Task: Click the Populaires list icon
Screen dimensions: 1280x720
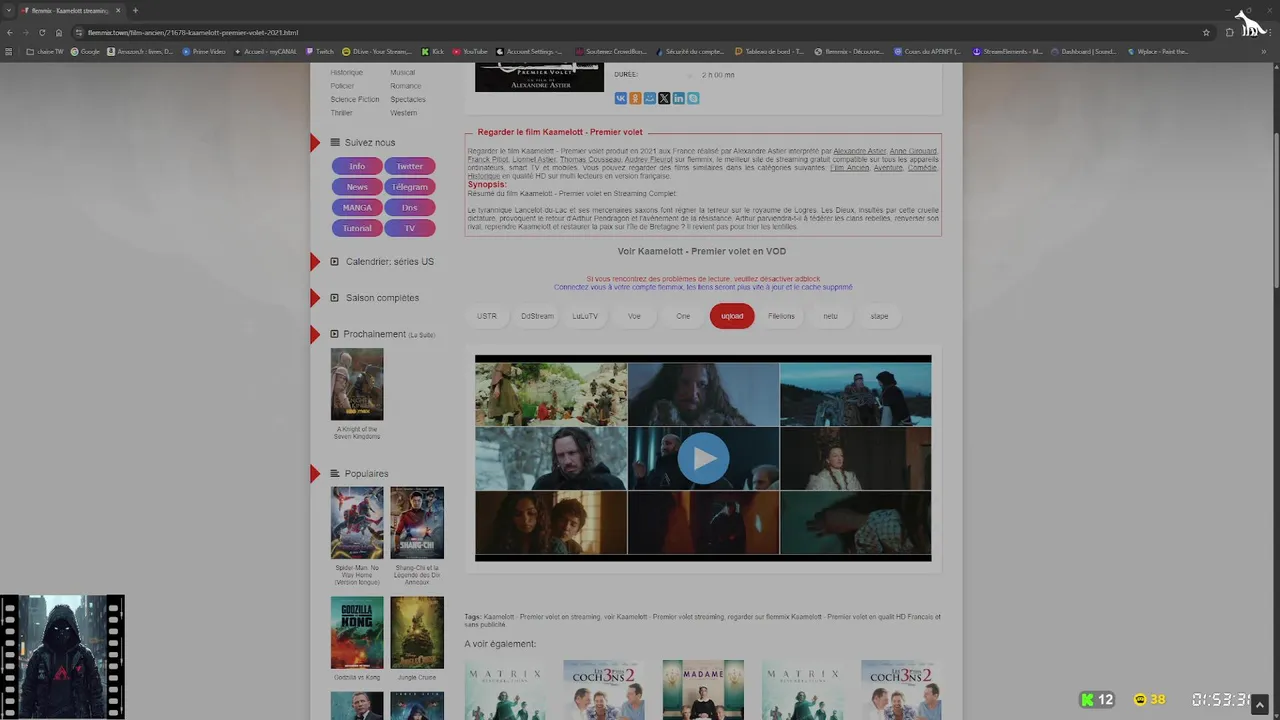Action: point(335,474)
